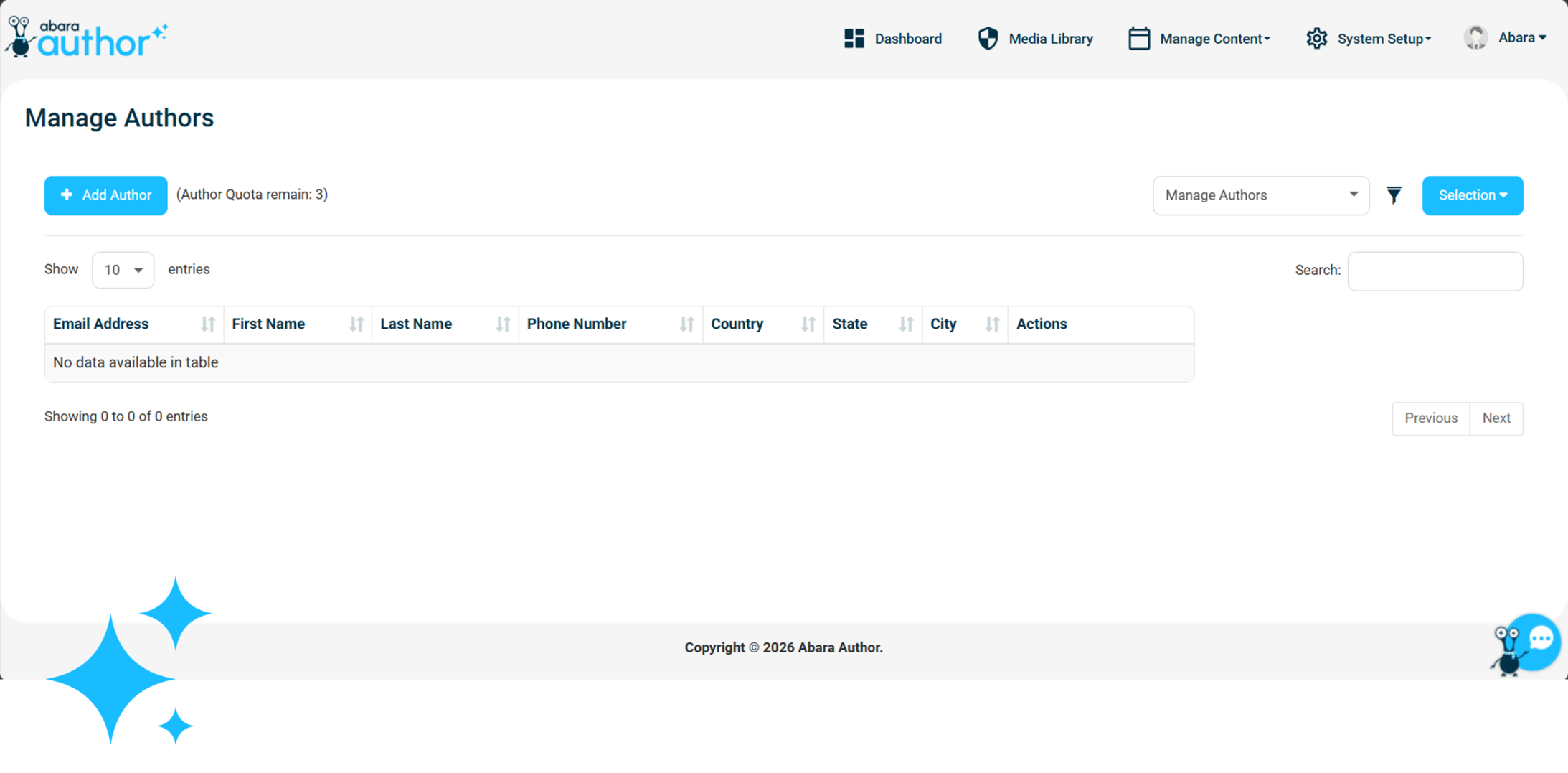The height and width of the screenshot is (773, 1568).
Task: Click the Abara Author logo
Action: 86,37
